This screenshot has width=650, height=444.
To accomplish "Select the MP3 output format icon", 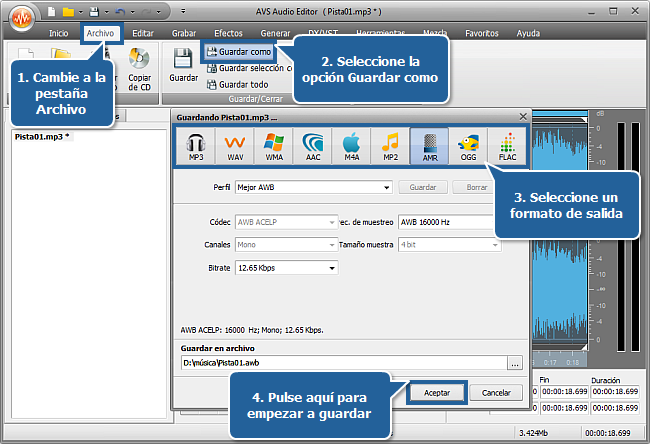I will 196,146.
